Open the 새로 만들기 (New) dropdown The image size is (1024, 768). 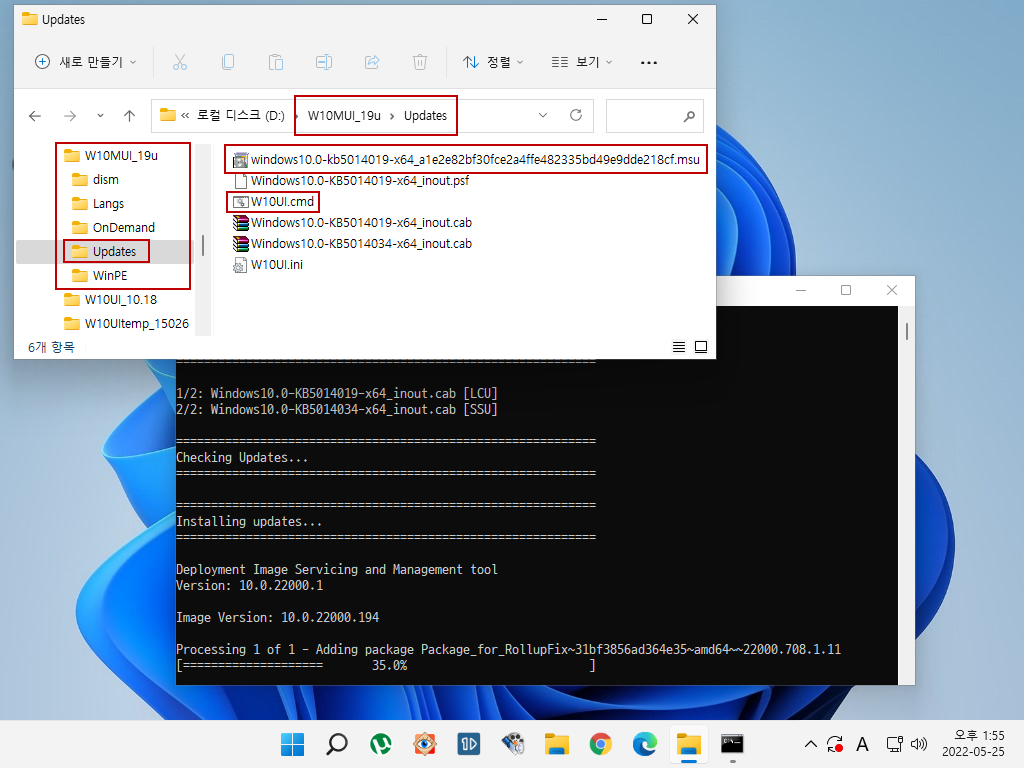tap(86, 62)
